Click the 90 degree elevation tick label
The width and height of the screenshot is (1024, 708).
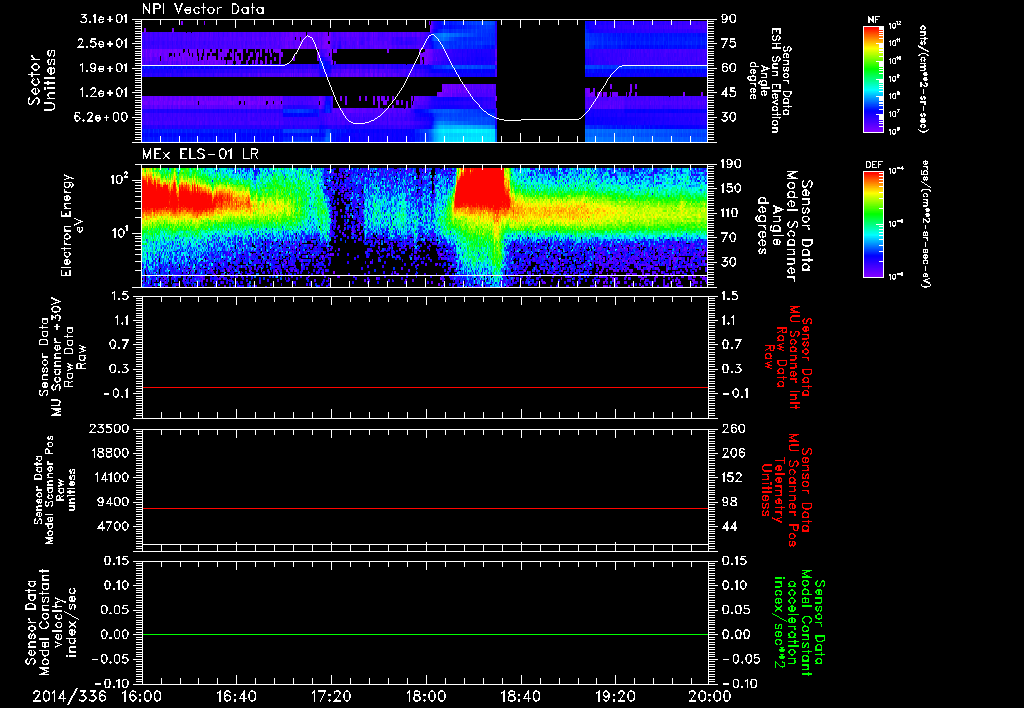(x=729, y=19)
